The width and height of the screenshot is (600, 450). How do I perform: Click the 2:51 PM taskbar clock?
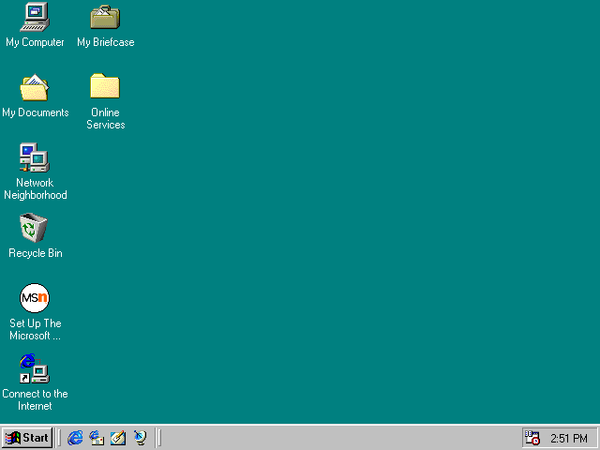[x=569, y=438]
